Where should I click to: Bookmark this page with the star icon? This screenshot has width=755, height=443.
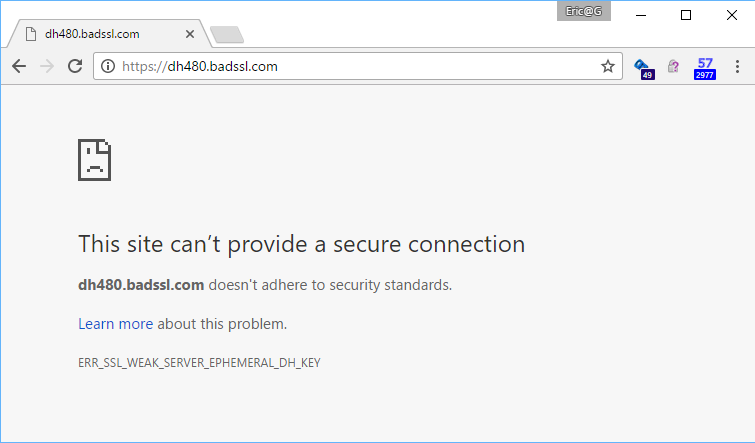[607, 67]
